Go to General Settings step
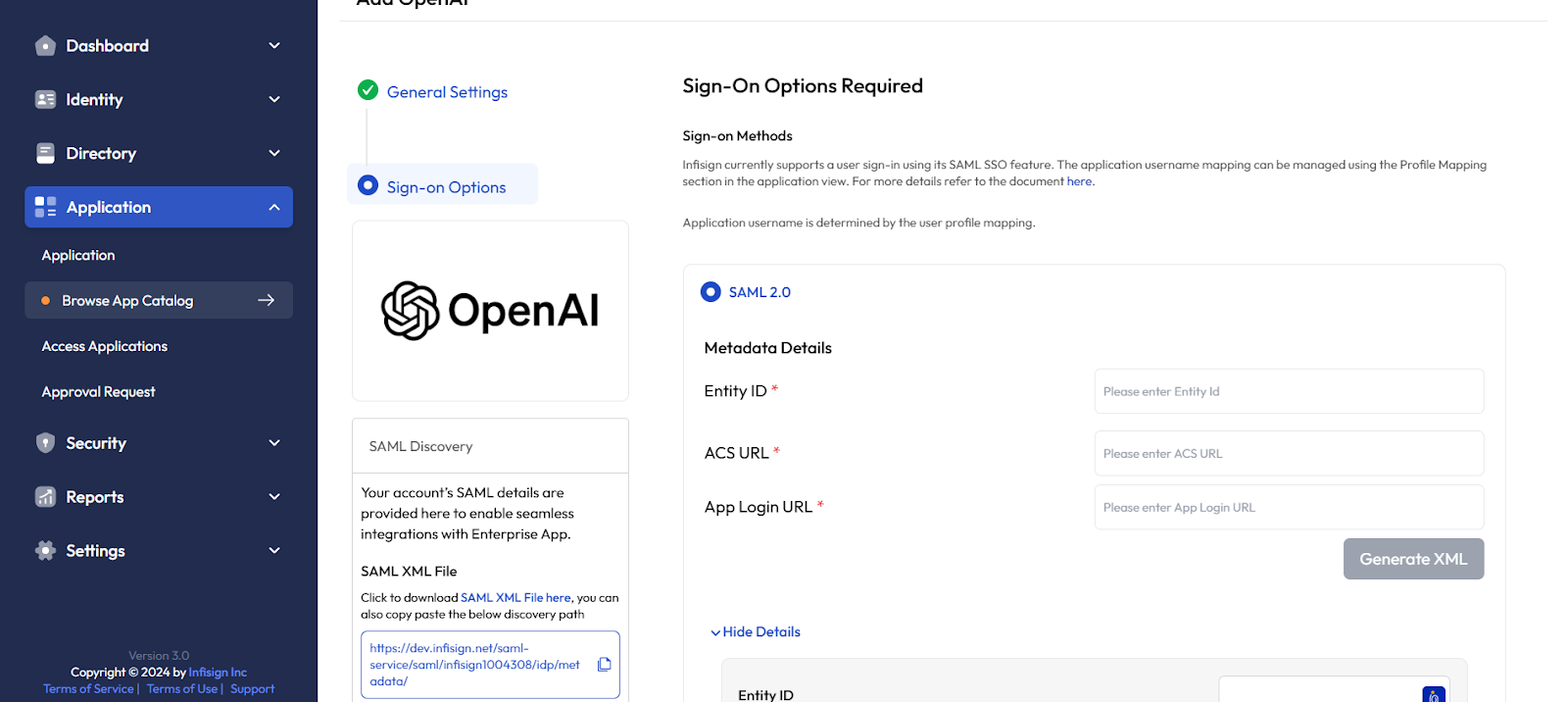Viewport: 1568px width, 702px height. click(x=447, y=92)
